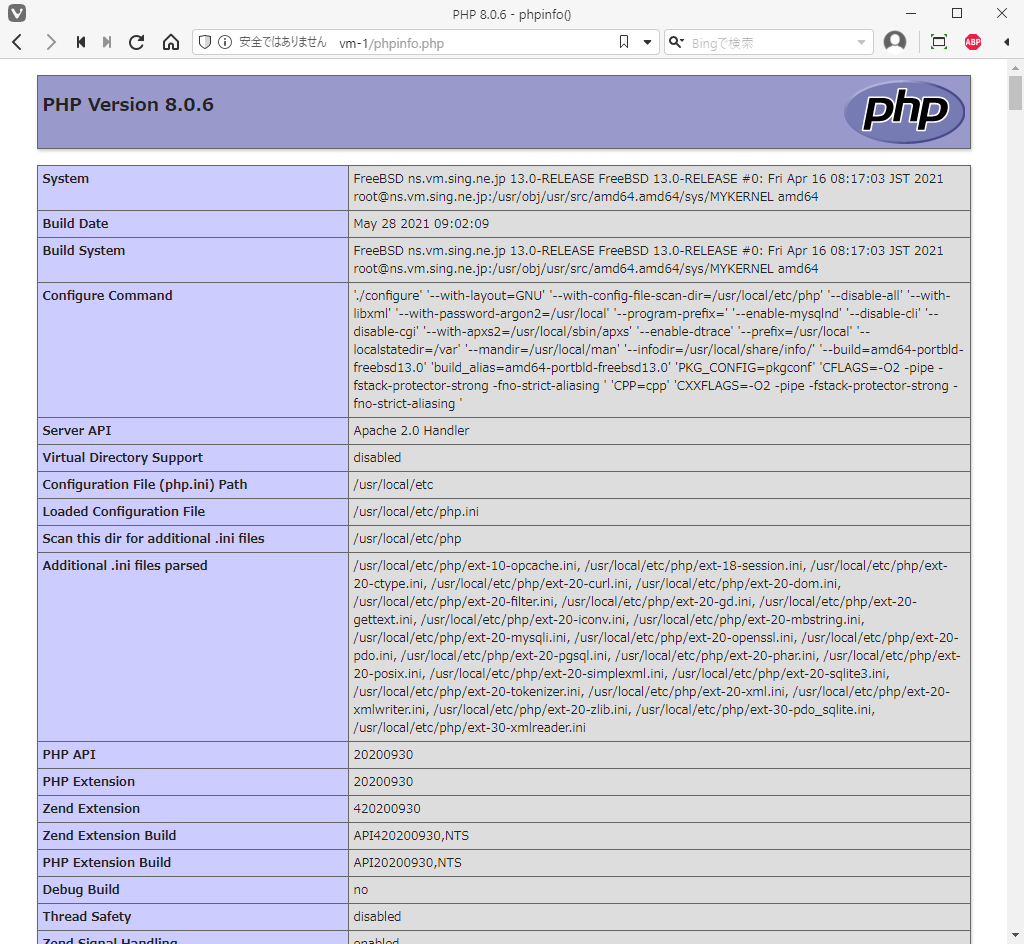This screenshot has height=944, width=1024.
Task: Click the 'API20200930,NTS' value
Action: 408,862
